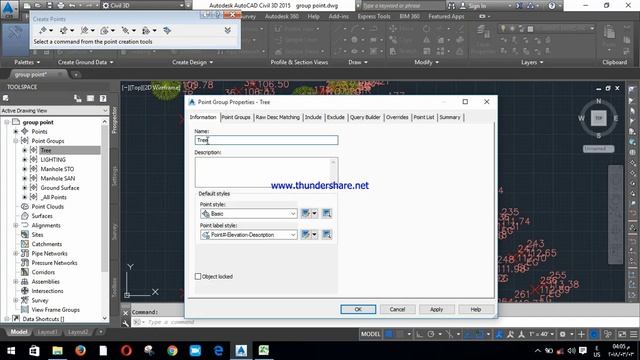Click the Cancel button
640x360 pixels.
397,309
